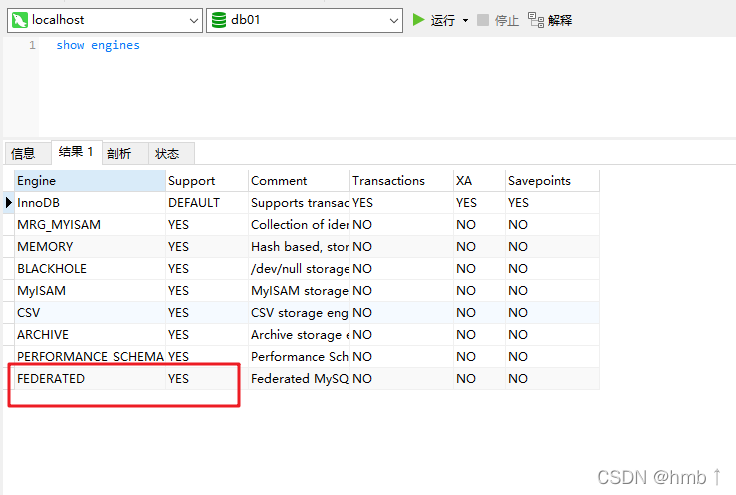This screenshot has height=495, width=736.
Task: Click the green Run play icon
Action: point(419,20)
